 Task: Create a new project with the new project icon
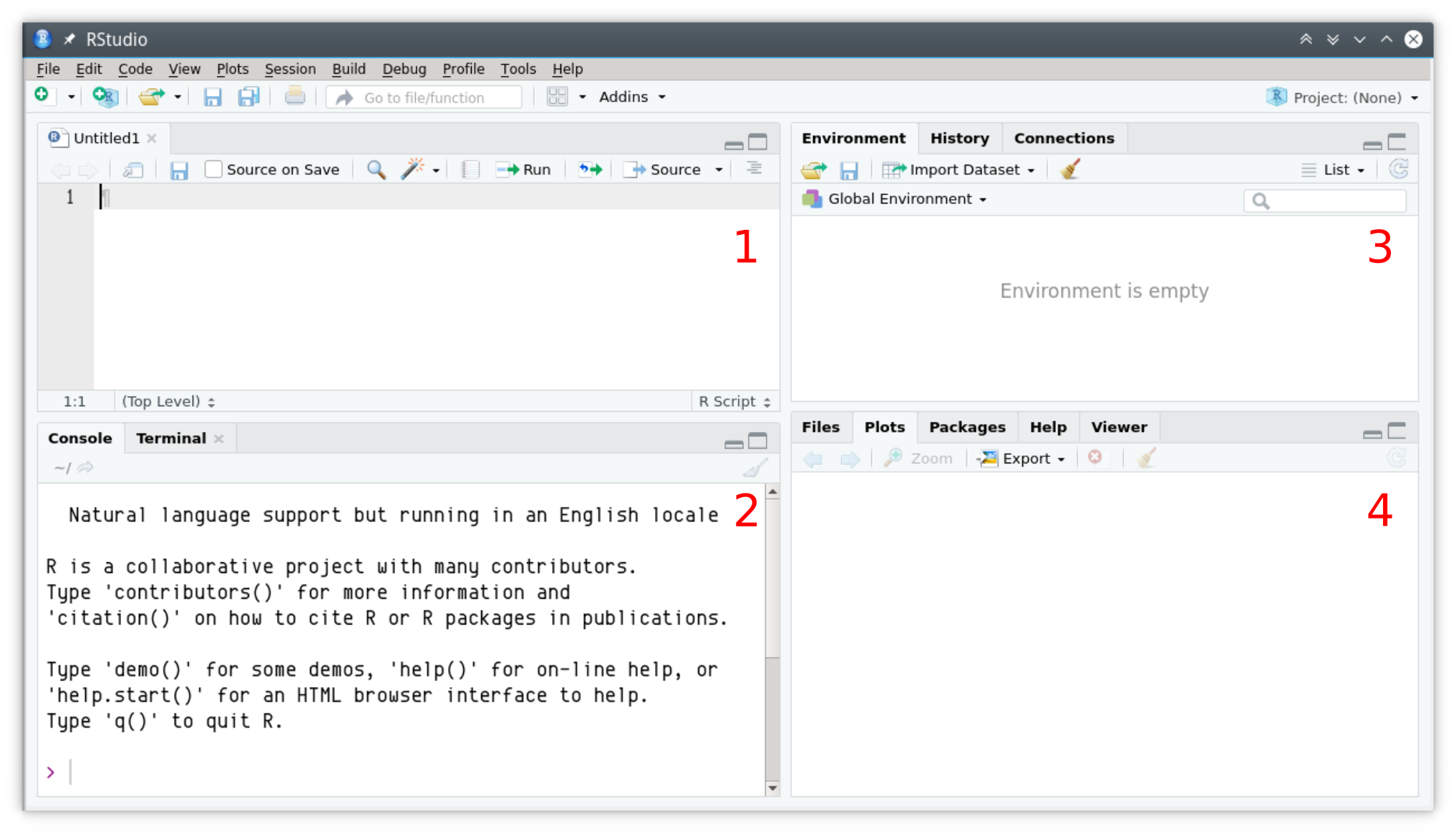click(x=105, y=97)
